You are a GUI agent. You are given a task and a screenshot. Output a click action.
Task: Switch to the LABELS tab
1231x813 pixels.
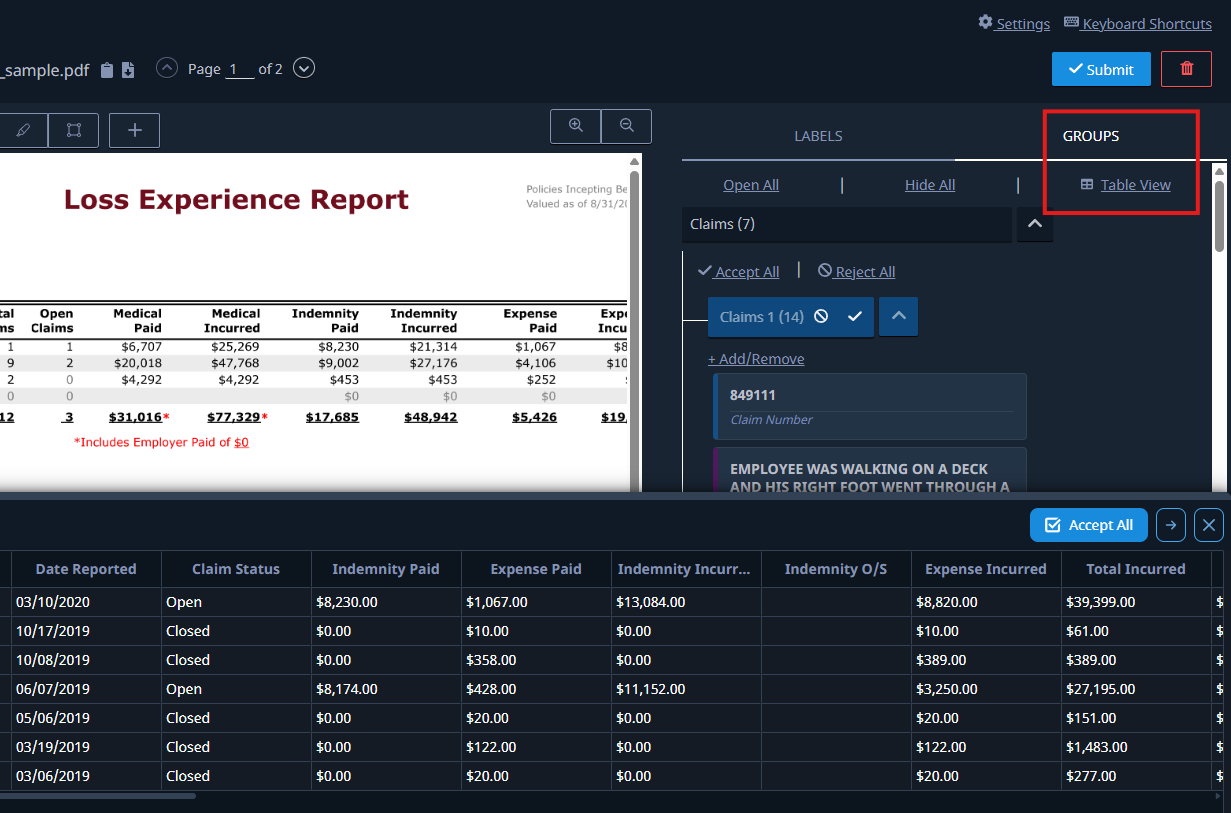click(x=818, y=136)
